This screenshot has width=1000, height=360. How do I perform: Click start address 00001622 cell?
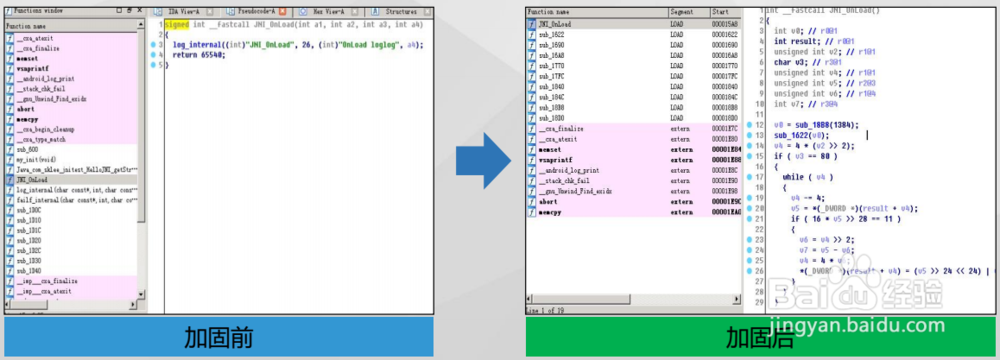click(724, 34)
